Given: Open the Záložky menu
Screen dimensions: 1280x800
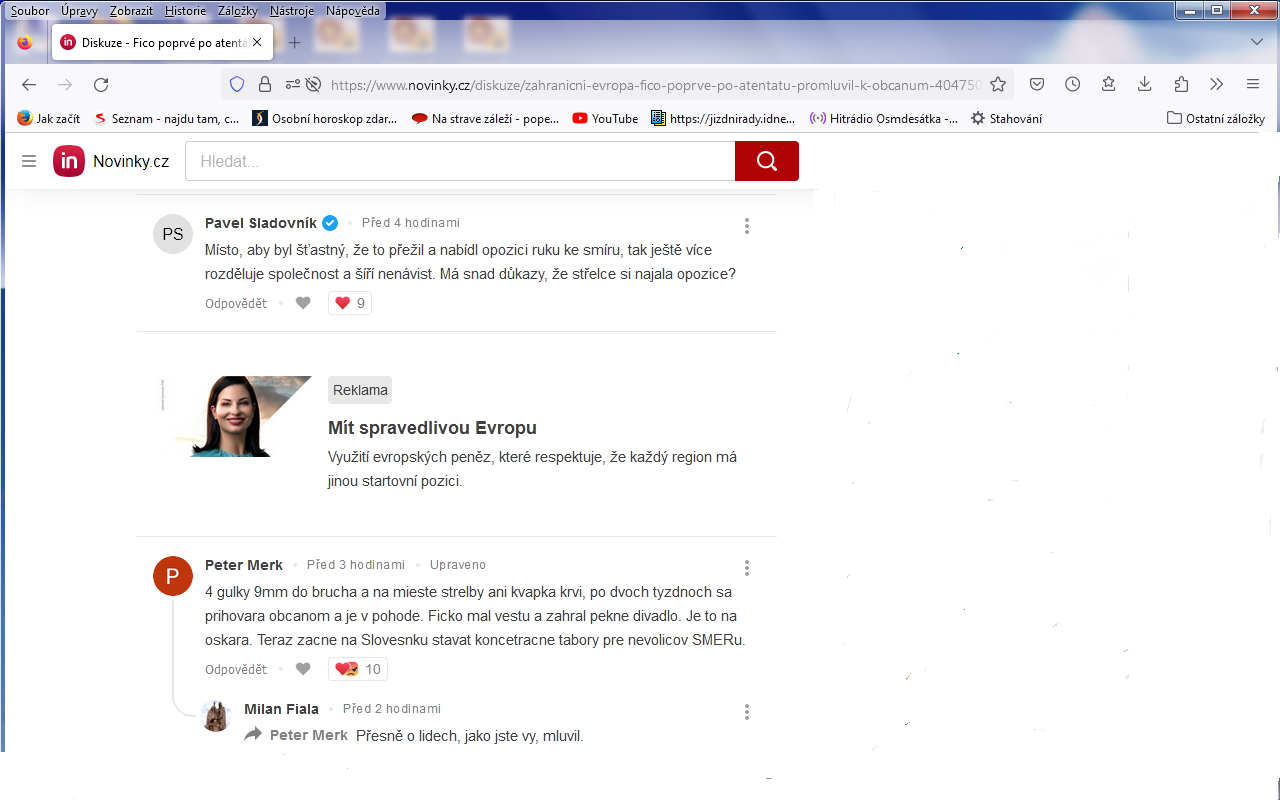Looking at the screenshot, I should point(237,10).
